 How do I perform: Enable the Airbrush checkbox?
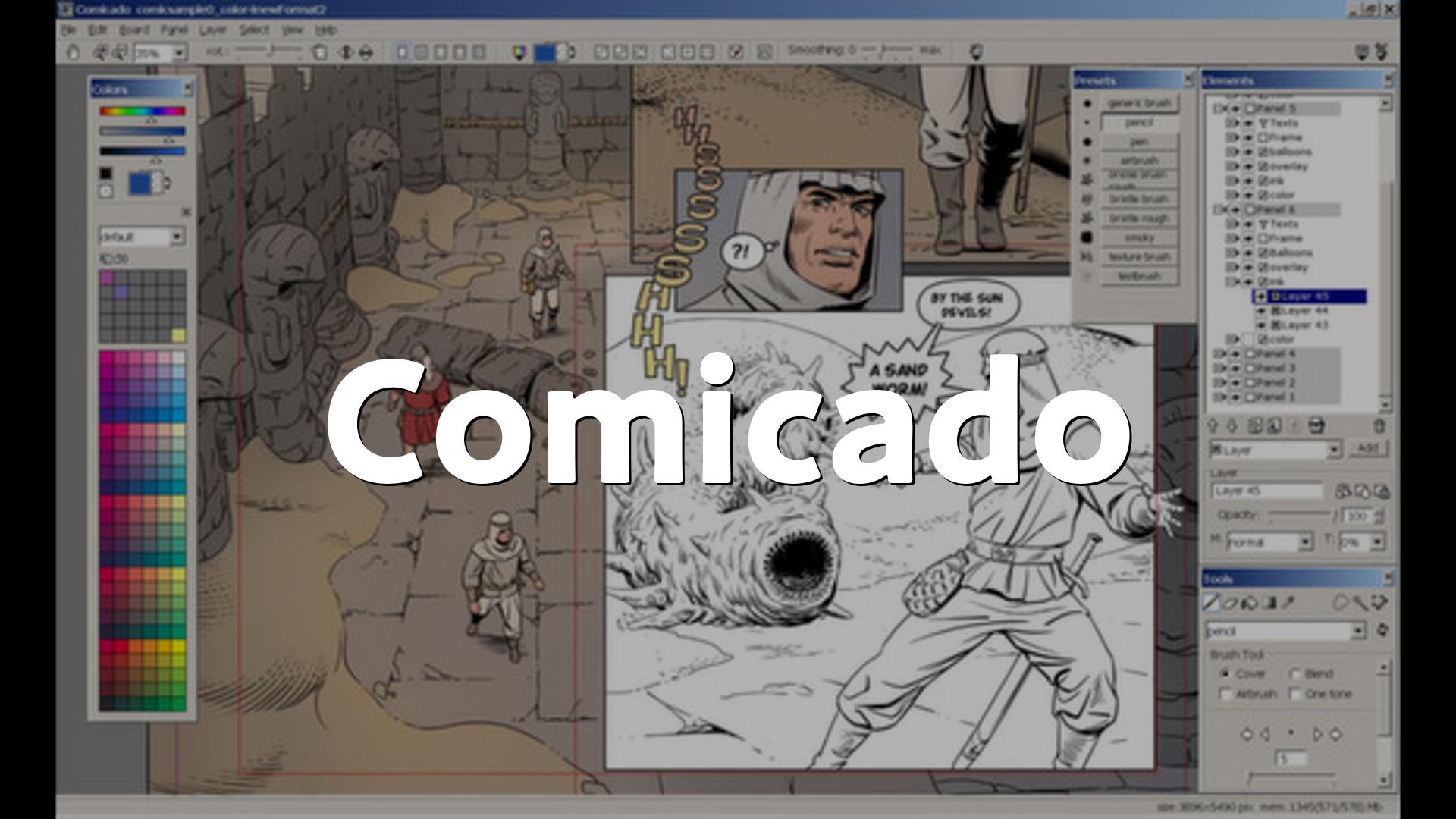pos(1224,694)
